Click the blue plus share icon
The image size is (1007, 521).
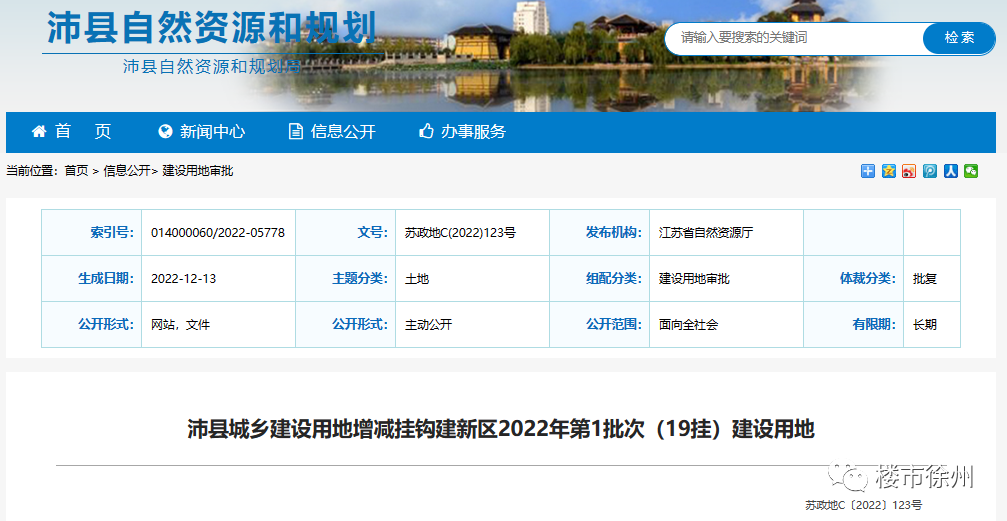[x=868, y=171]
